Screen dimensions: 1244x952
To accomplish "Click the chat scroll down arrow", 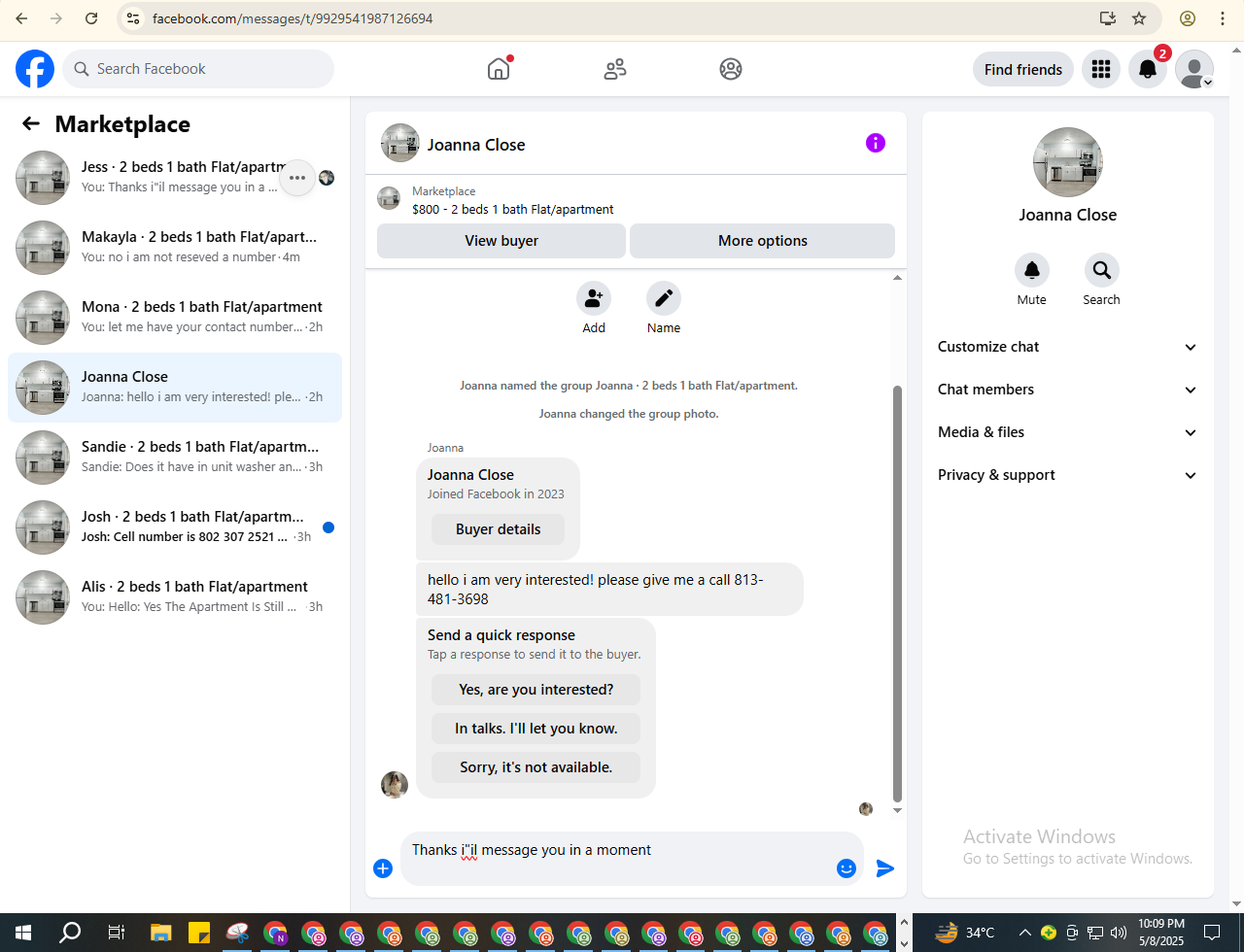I will (898, 810).
